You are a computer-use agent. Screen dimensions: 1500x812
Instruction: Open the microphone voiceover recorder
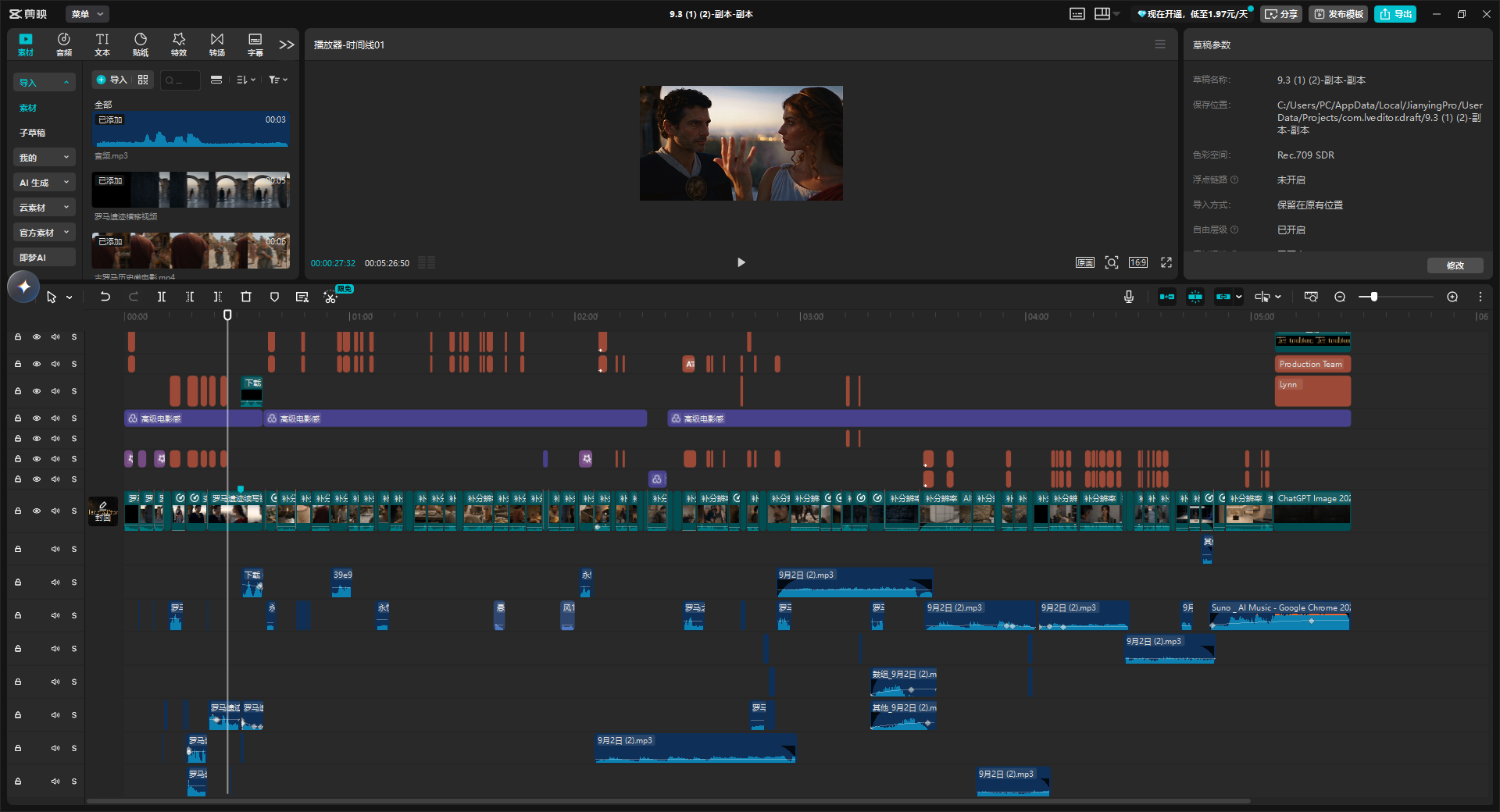[1129, 297]
